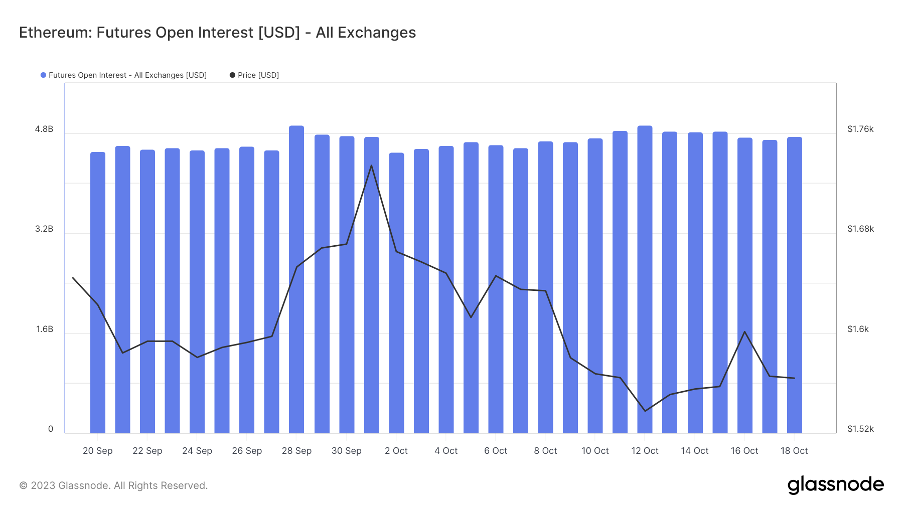Click the last bar at 18 Oct
904x508 pixels.
[794, 285]
